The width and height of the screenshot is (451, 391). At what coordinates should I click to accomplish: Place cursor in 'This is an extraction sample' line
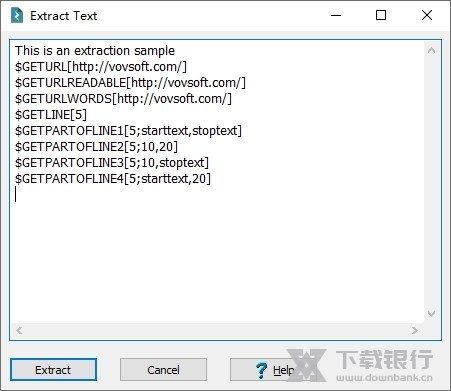pyautogui.click(x=95, y=51)
